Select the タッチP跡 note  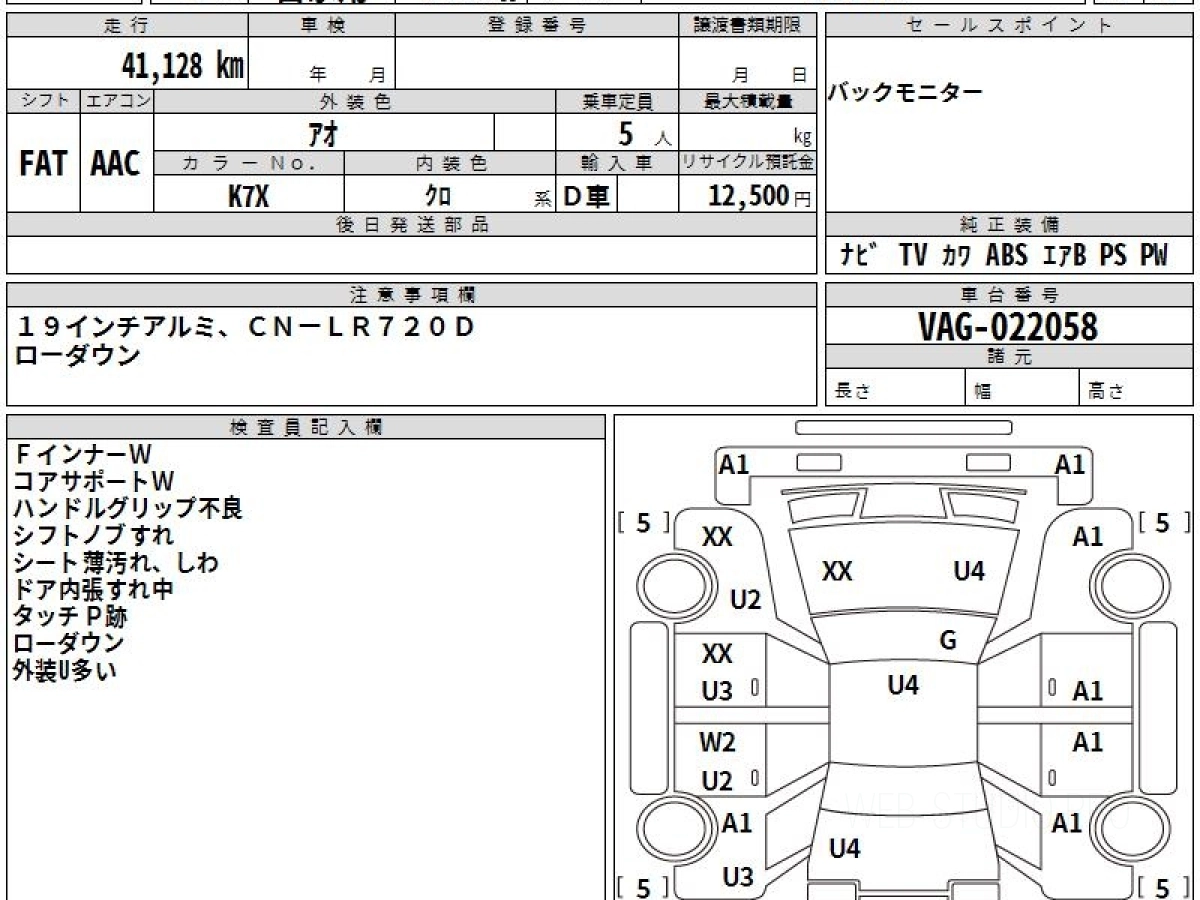tap(71, 617)
